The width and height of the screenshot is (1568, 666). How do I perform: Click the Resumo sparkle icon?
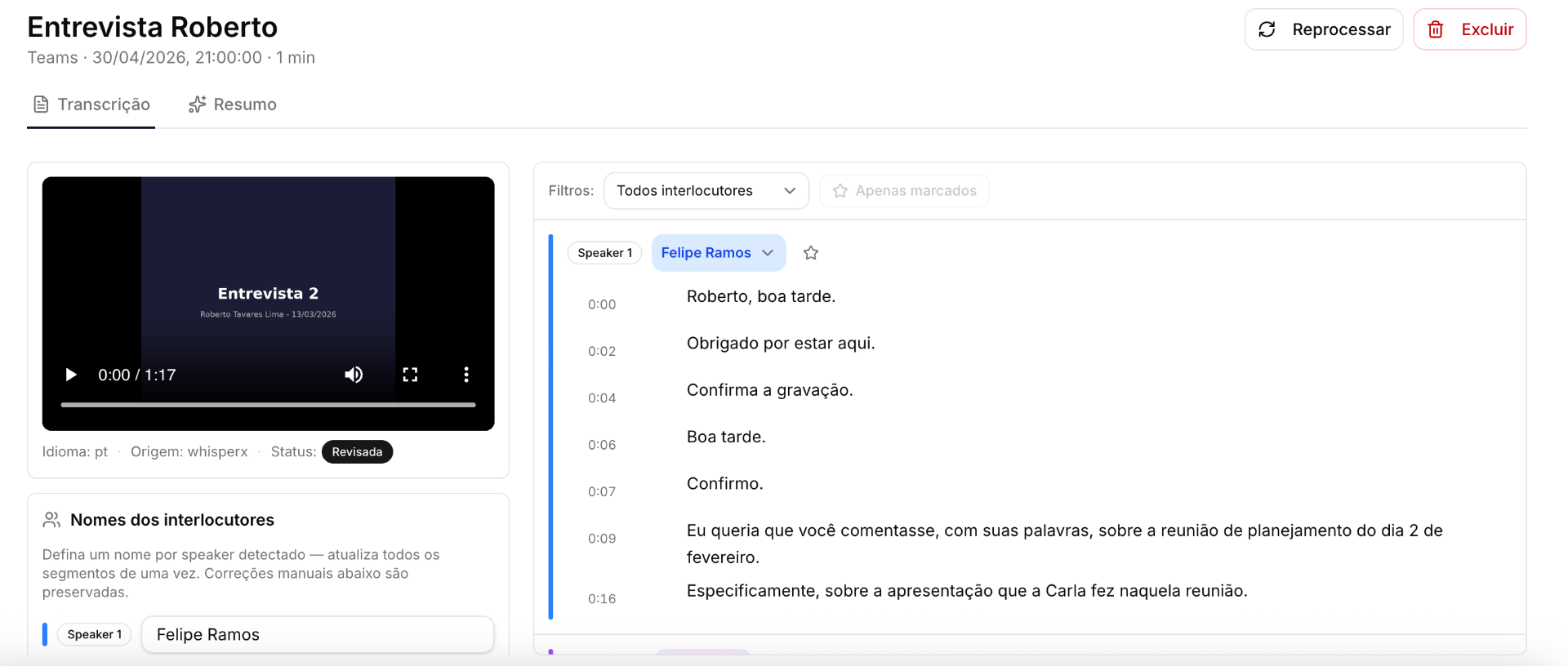(x=197, y=104)
